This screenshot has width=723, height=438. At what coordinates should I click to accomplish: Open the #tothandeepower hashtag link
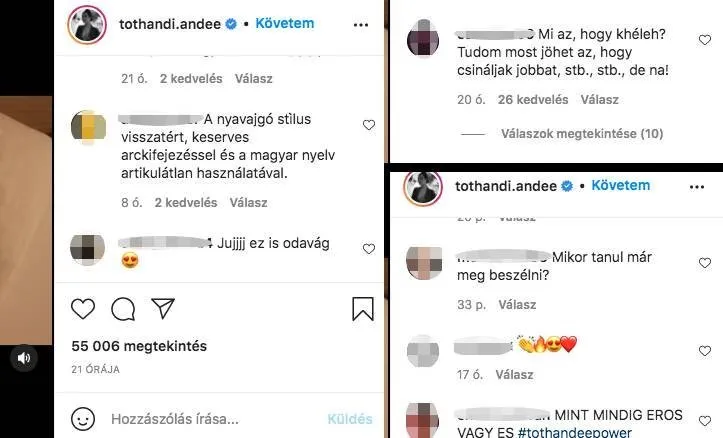(x=575, y=432)
